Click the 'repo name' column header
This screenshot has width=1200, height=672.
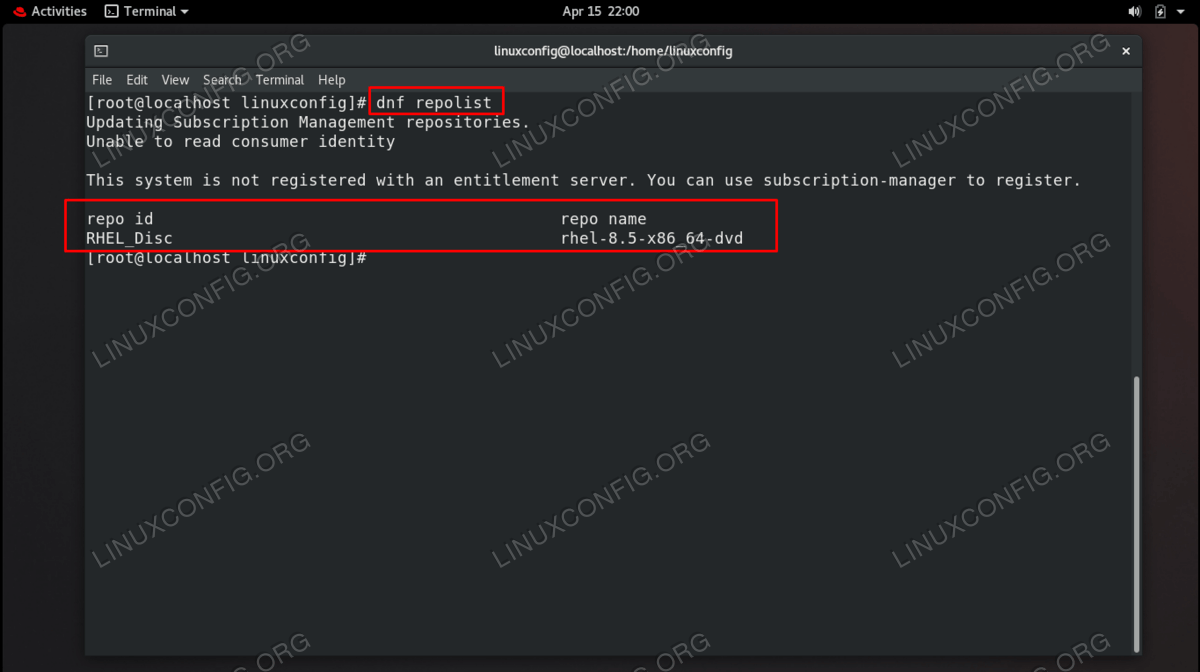[604, 219]
